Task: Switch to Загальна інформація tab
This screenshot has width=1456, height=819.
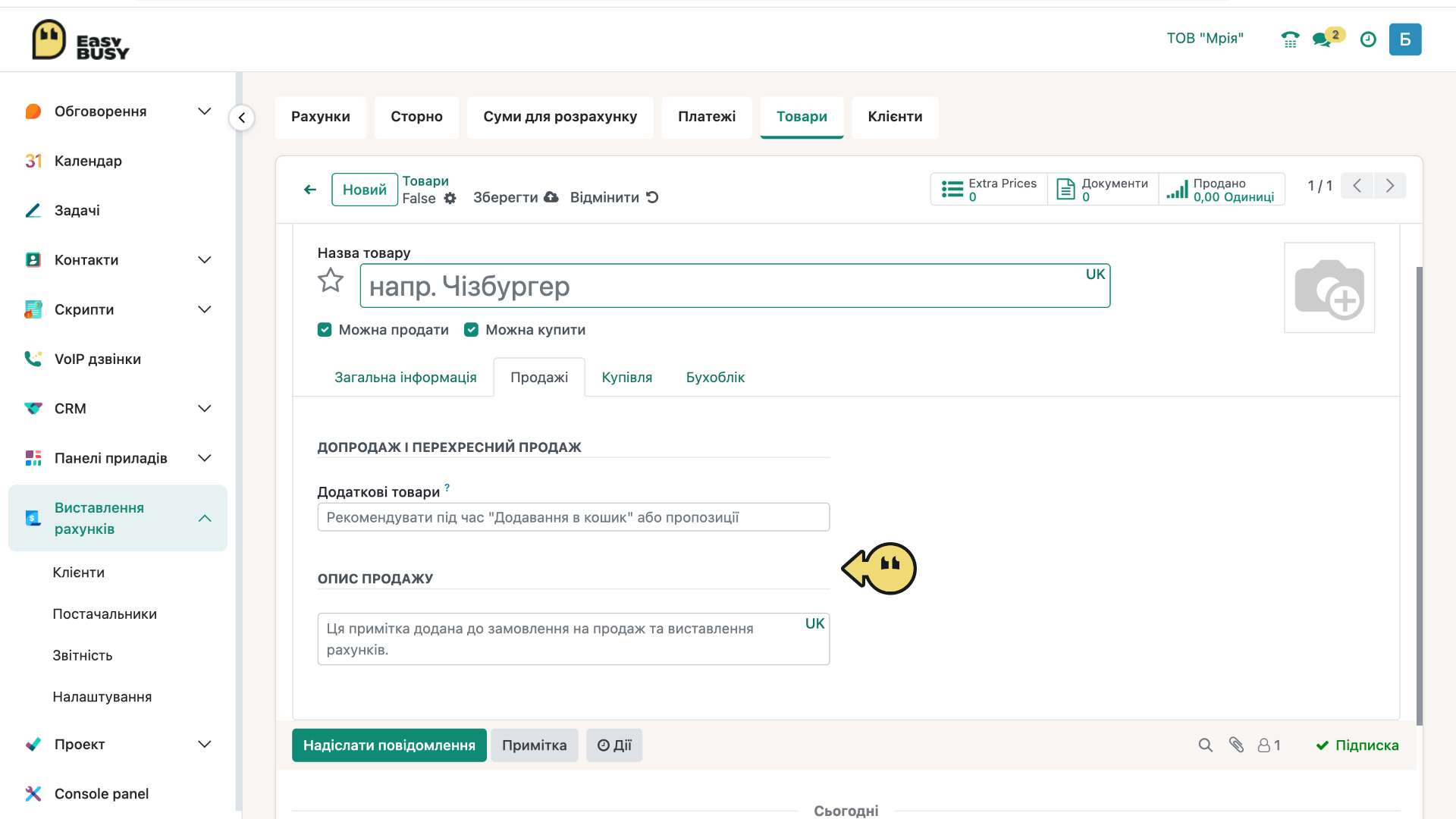Action: pyautogui.click(x=406, y=378)
